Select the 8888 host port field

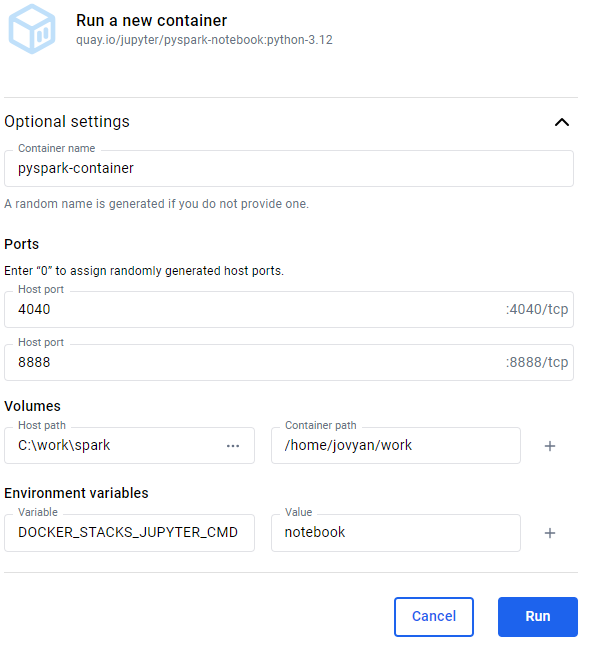[289, 362]
